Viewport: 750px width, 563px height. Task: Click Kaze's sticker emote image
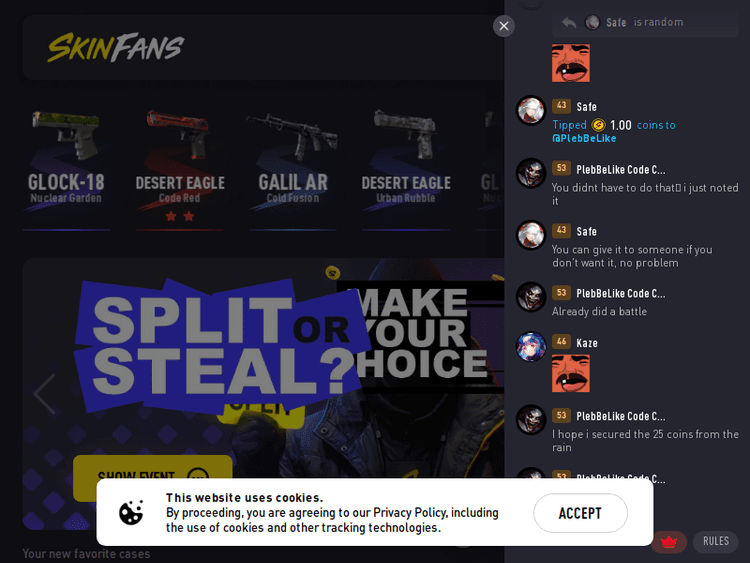571,373
